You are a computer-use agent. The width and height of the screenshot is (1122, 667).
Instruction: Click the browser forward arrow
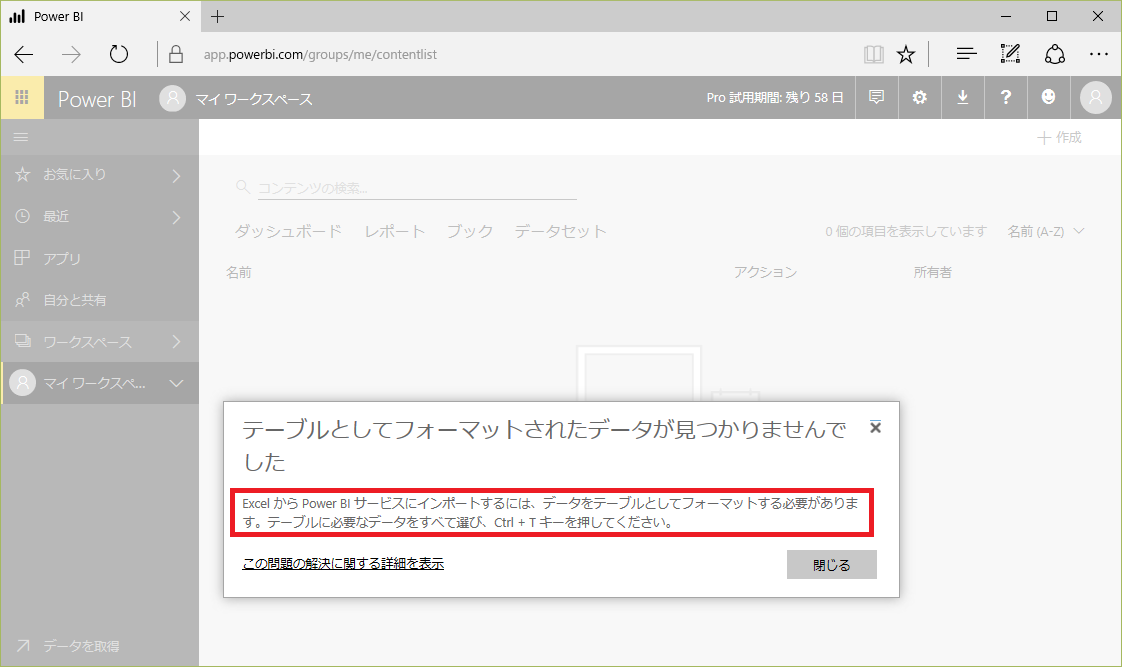pyautogui.click(x=71, y=54)
